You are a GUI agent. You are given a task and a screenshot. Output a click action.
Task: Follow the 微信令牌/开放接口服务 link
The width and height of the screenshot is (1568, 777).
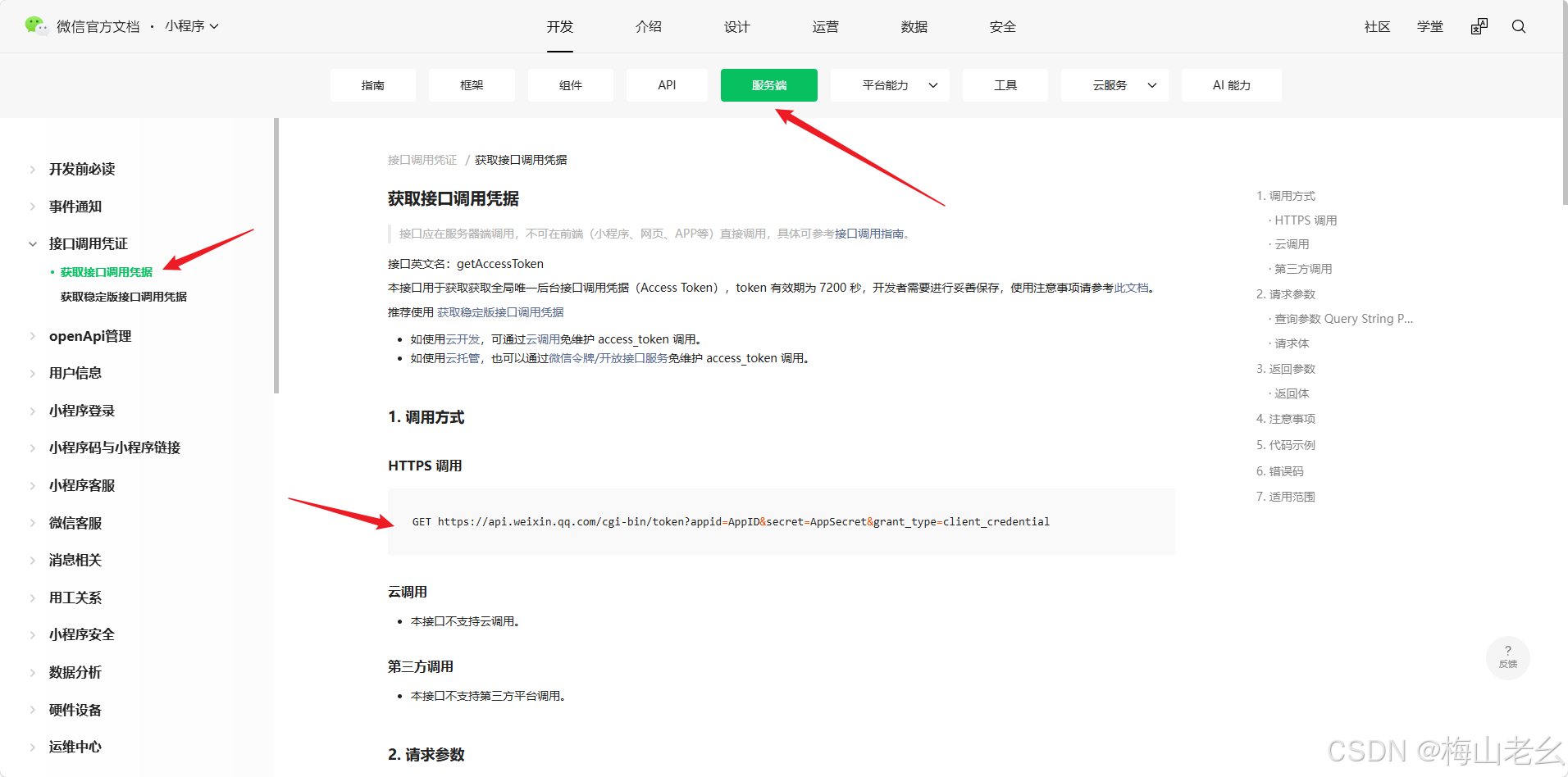(609, 358)
